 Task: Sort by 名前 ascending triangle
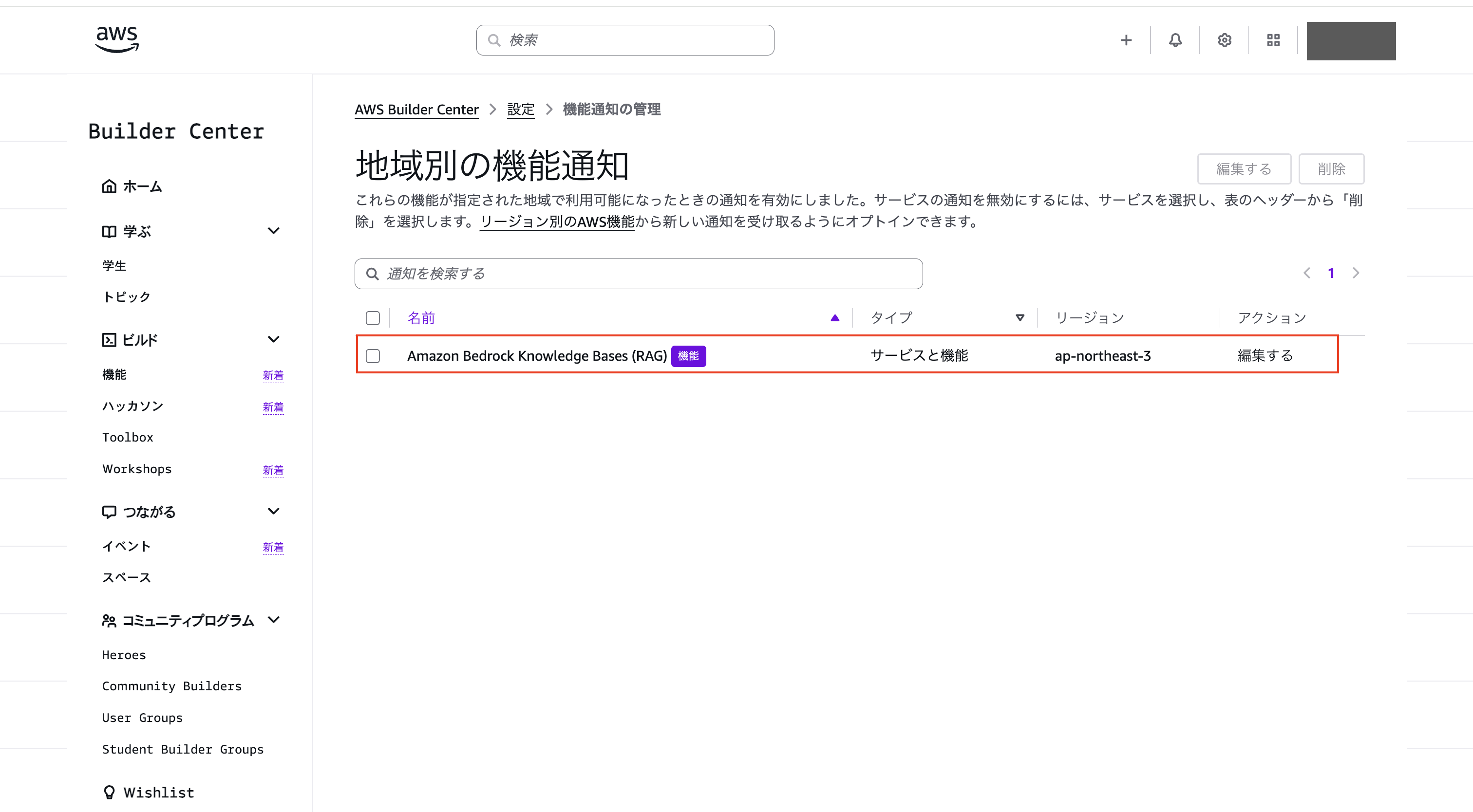tap(835, 318)
